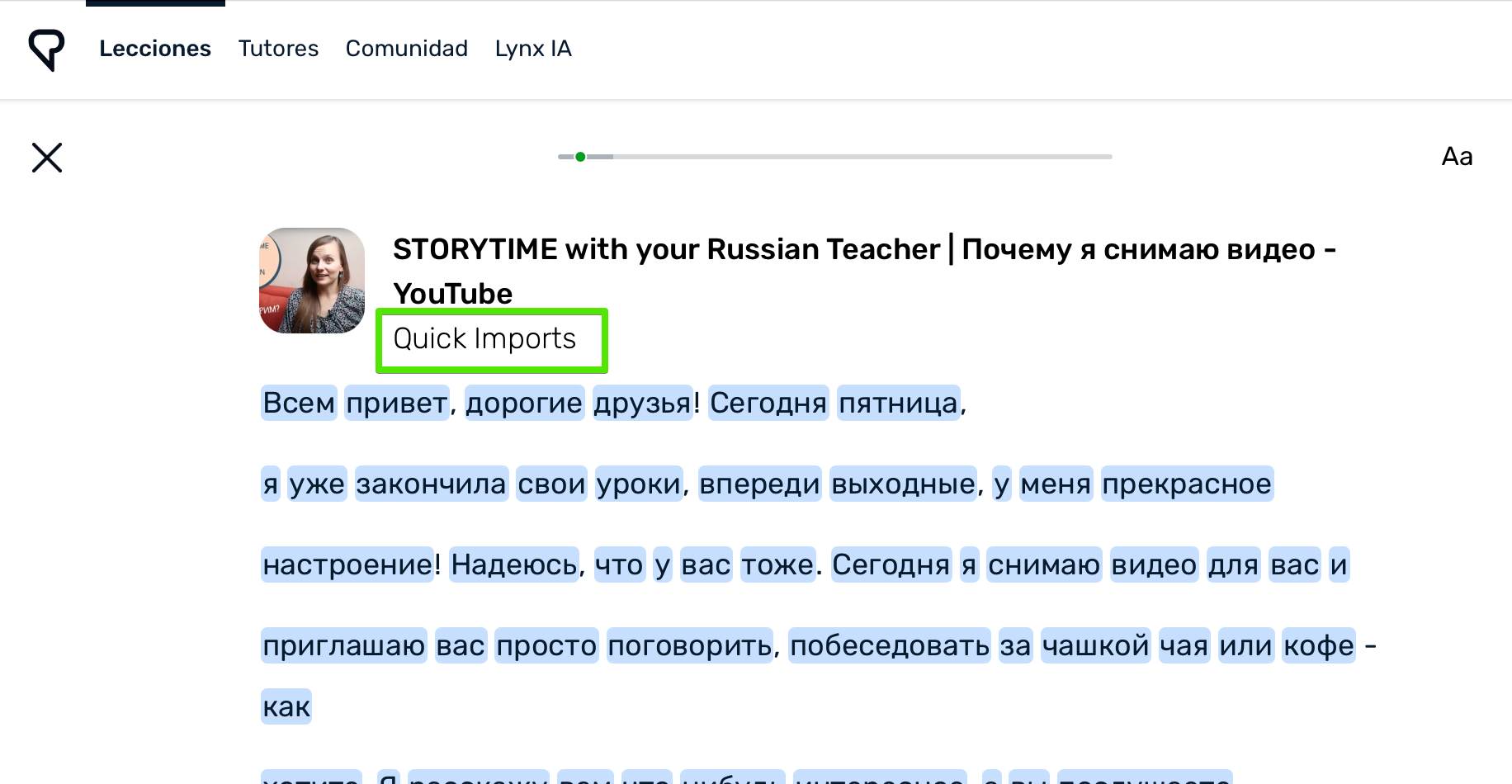The height and width of the screenshot is (784, 1512).
Task: Open the Lynx IA menu item
Action: tap(533, 49)
